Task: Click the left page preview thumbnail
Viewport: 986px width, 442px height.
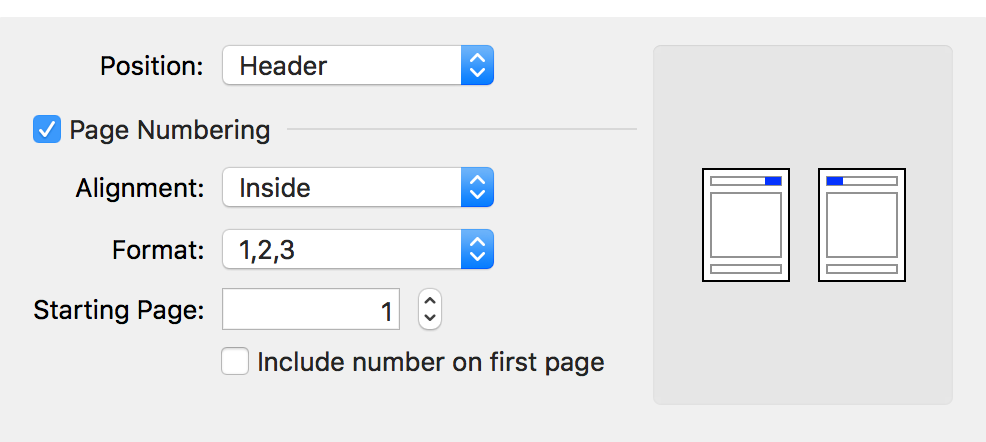Action: click(x=746, y=225)
